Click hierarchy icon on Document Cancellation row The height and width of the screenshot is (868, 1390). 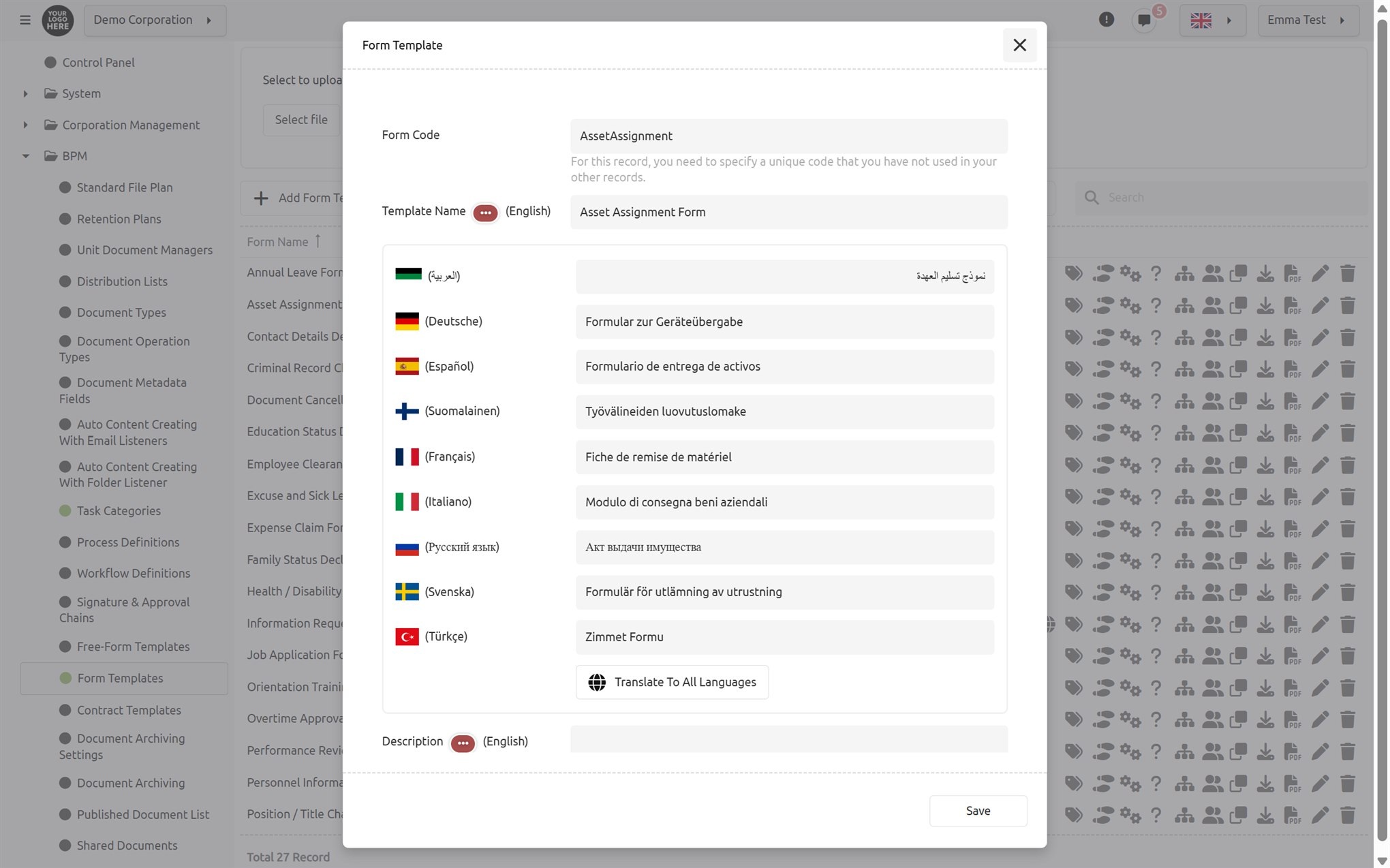(1184, 401)
